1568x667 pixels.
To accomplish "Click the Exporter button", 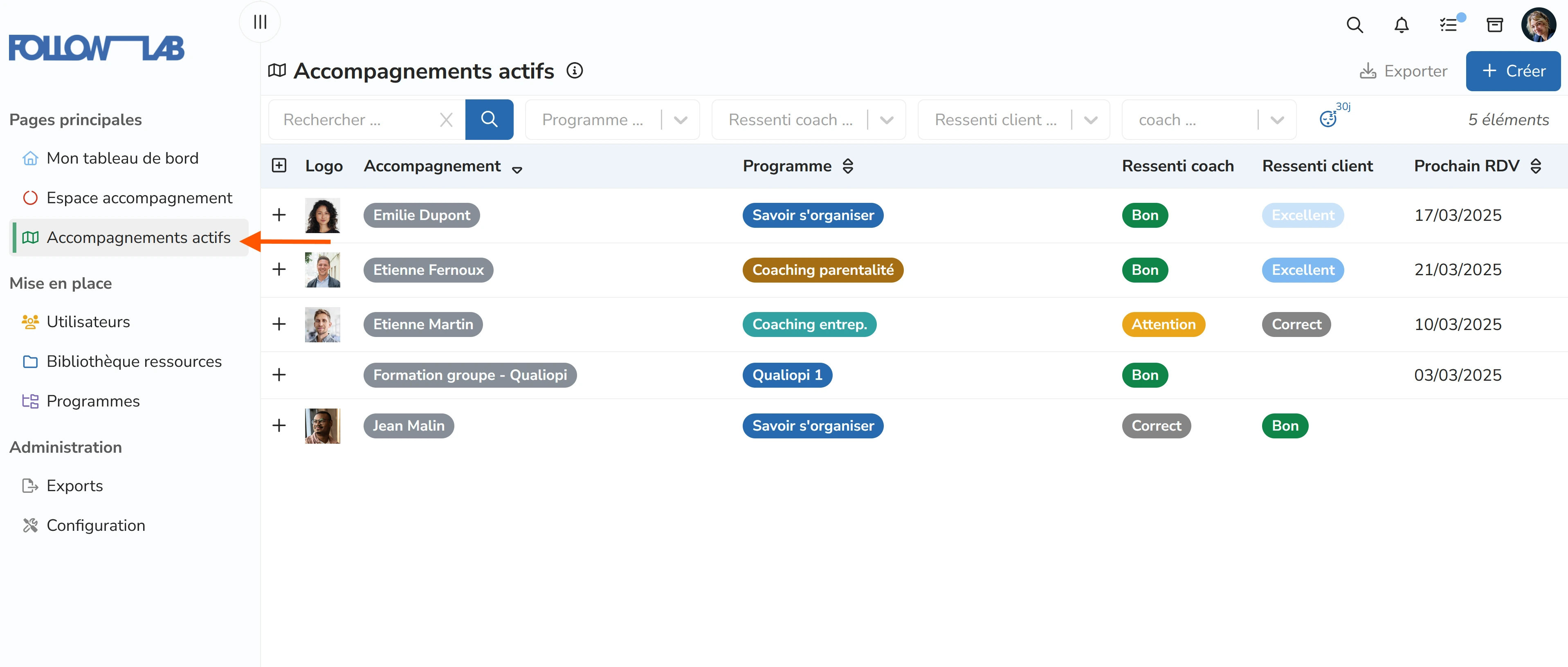I will click(1404, 71).
